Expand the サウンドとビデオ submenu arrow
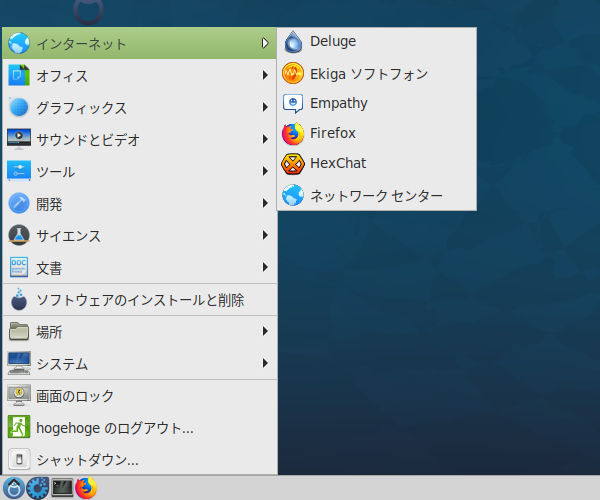Image resolution: width=600 pixels, height=500 pixels. tap(265, 139)
